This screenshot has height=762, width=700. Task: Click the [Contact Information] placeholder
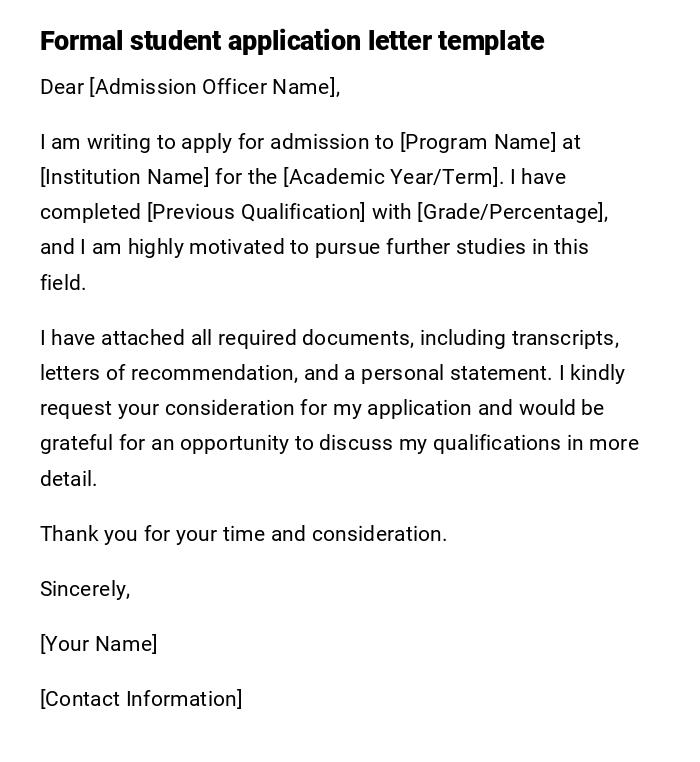point(141,699)
